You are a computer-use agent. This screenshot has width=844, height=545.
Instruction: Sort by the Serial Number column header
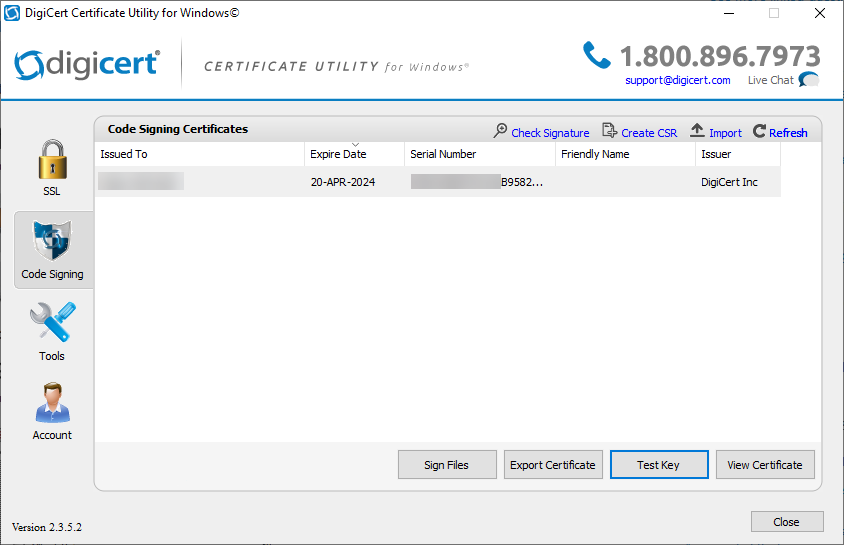[x=480, y=154]
